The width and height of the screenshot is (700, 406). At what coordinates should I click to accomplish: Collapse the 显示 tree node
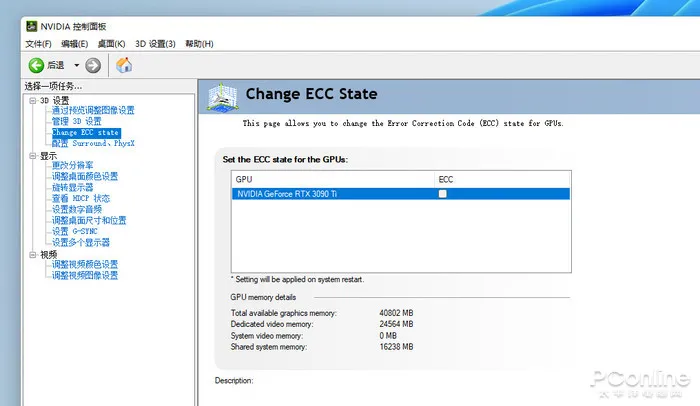[x=33, y=155]
